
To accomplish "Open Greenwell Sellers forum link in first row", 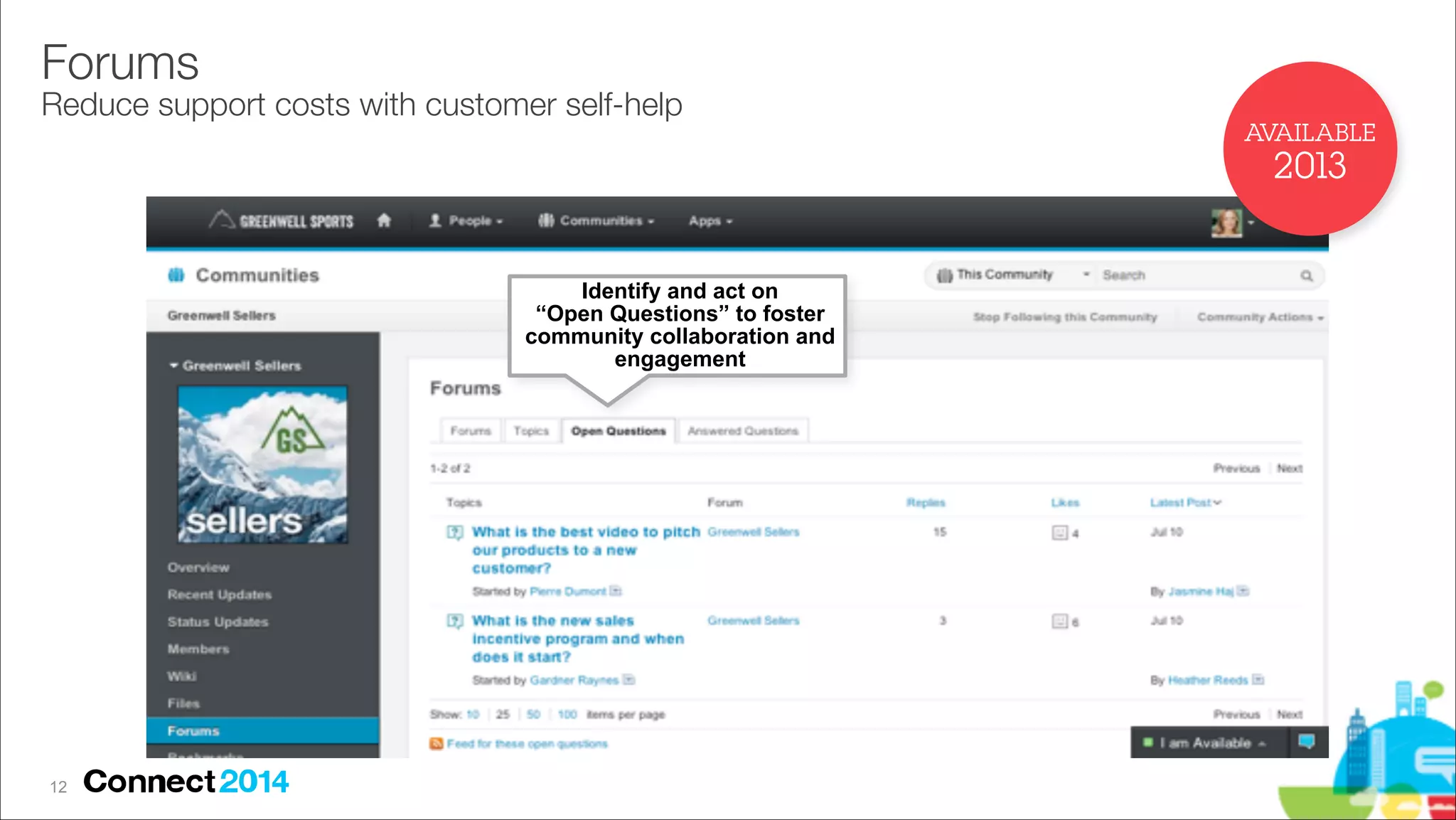I will pos(754,532).
